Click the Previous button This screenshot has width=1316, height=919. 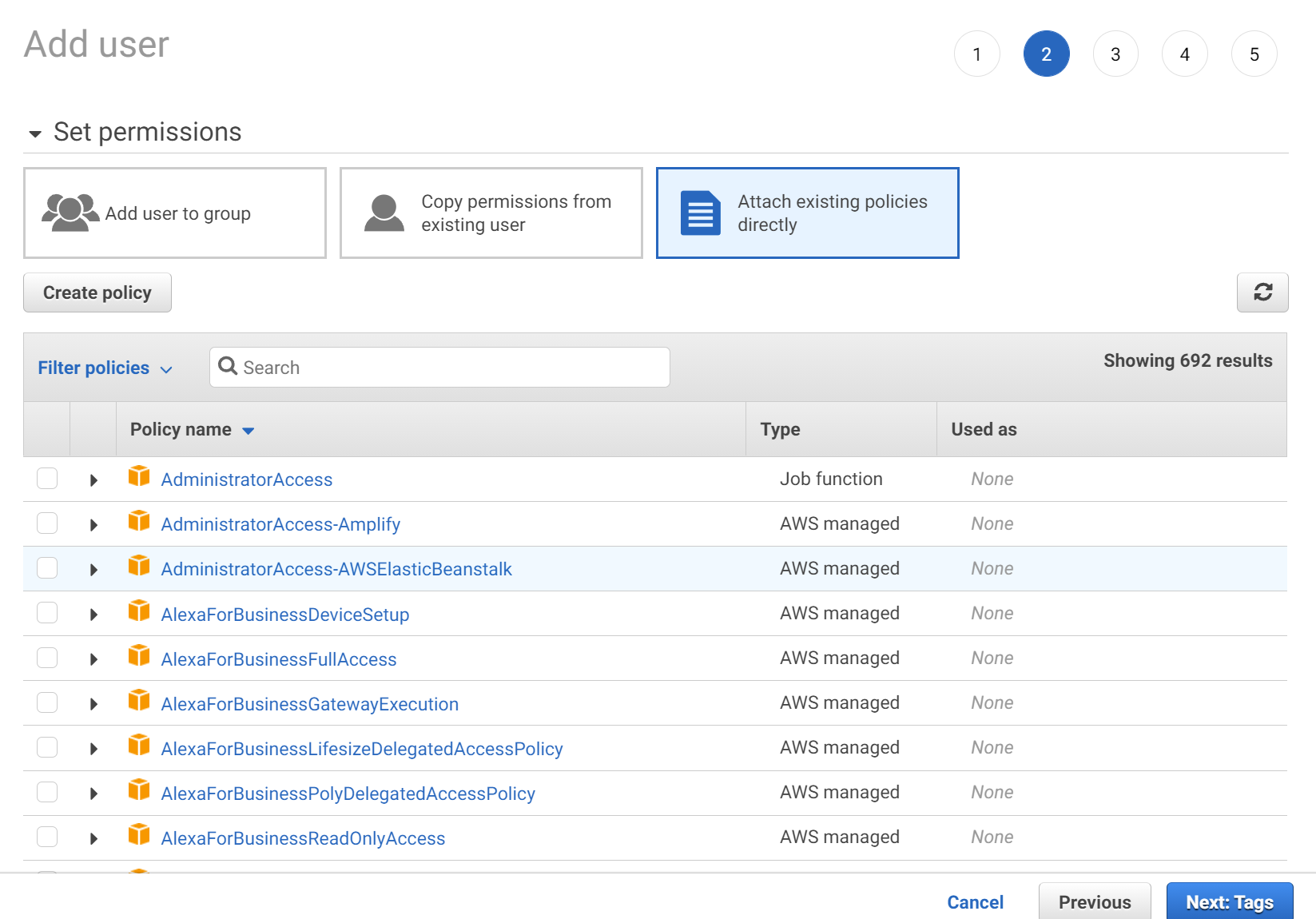pos(1095,901)
